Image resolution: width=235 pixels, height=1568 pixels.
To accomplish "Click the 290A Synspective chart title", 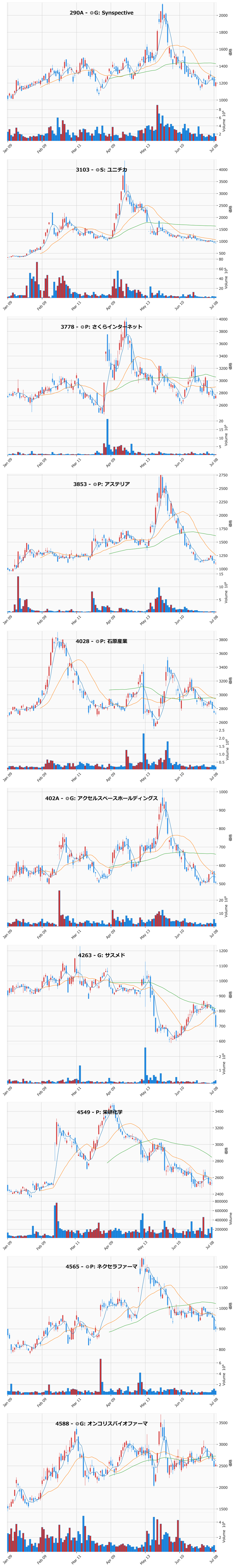I will click(101, 13).
